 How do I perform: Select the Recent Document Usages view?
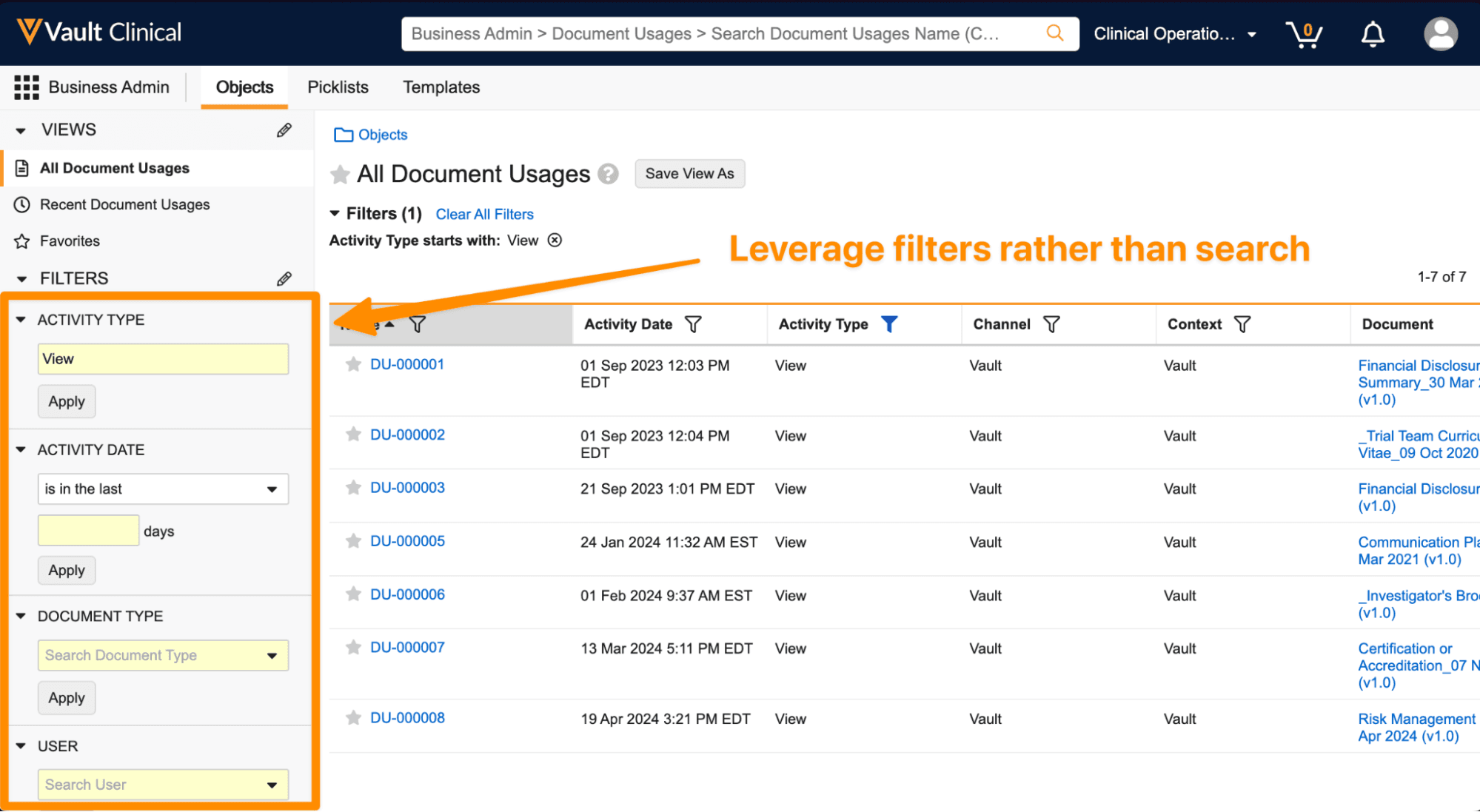pos(125,204)
